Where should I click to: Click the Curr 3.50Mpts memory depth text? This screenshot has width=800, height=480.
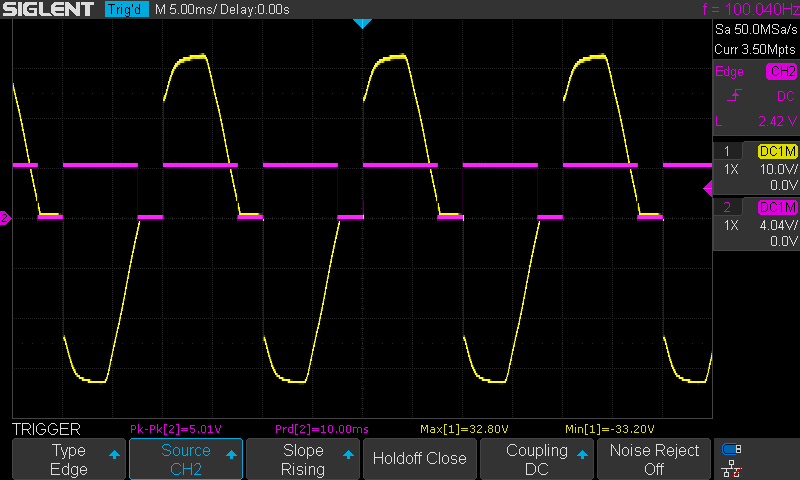[755, 49]
